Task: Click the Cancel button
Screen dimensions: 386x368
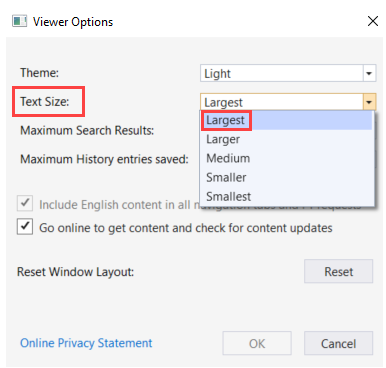Action: coord(338,343)
